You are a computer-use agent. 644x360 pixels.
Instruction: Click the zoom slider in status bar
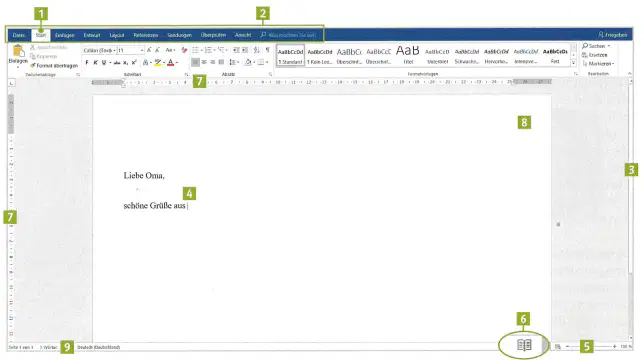click(x=591, y=347)
